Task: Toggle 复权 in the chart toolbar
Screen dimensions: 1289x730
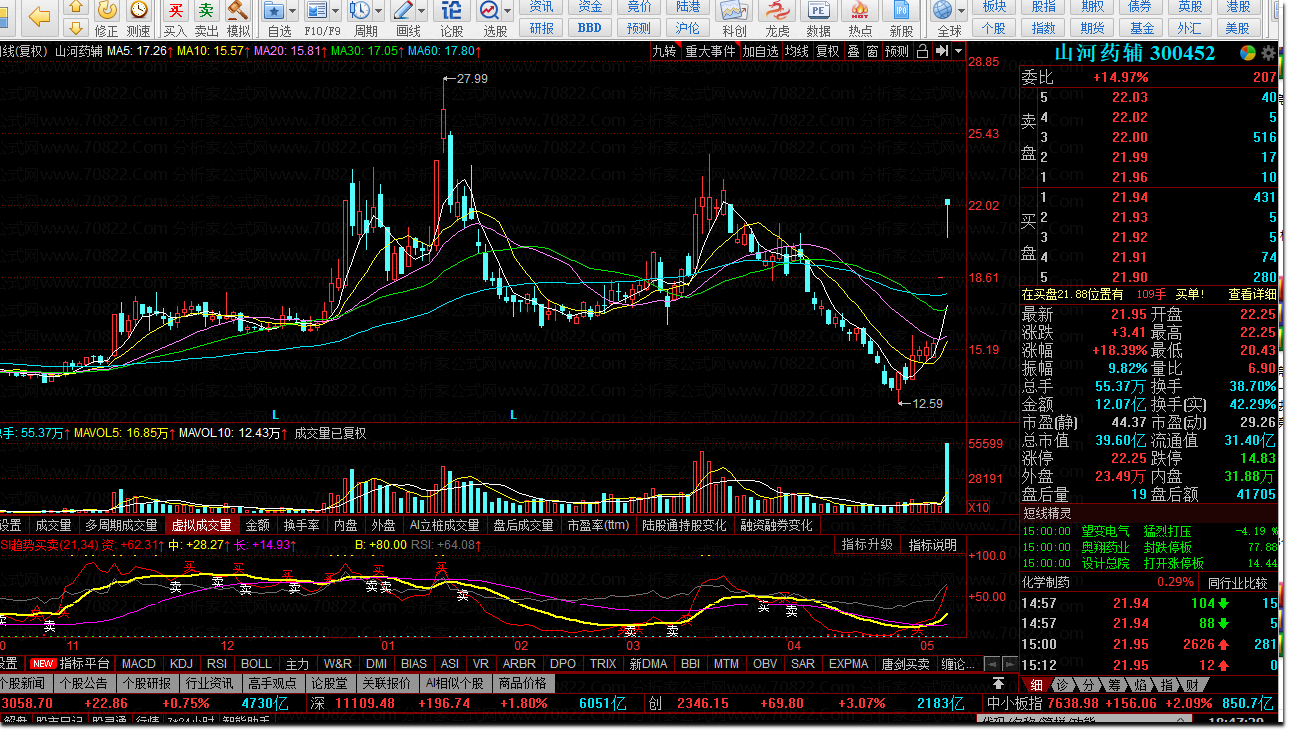Action: tap(828, 52)
